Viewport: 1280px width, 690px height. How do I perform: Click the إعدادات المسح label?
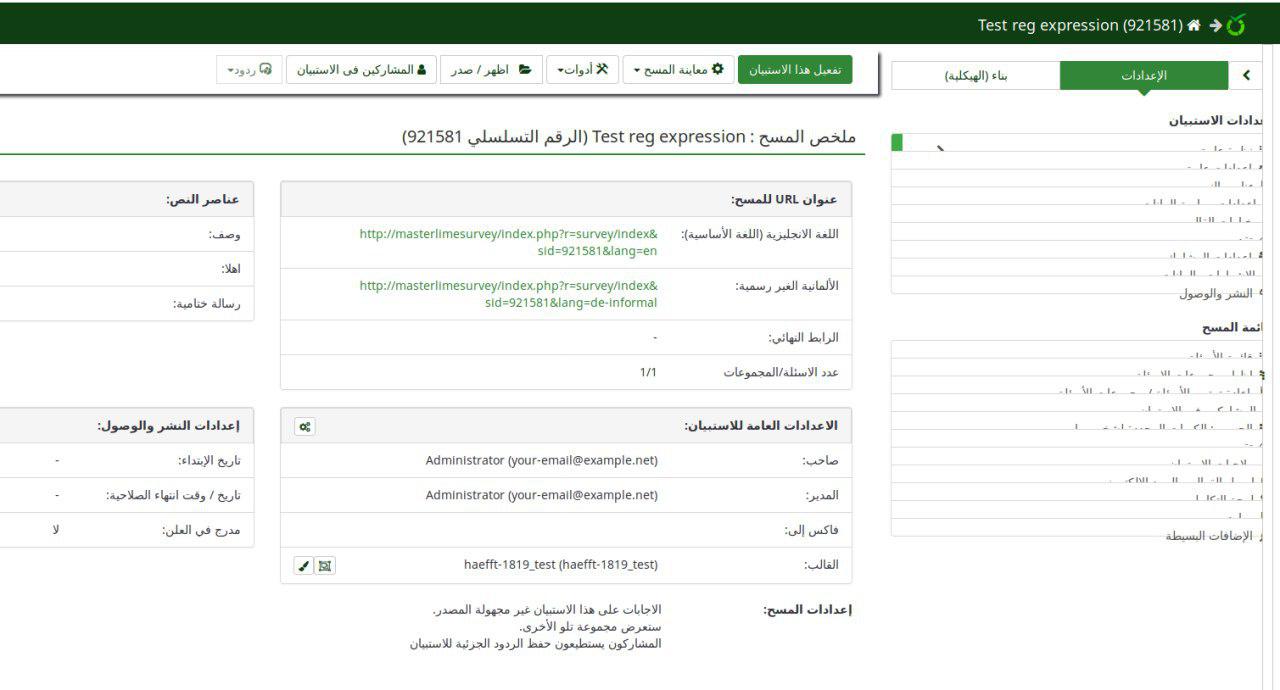tap(807, 609)
